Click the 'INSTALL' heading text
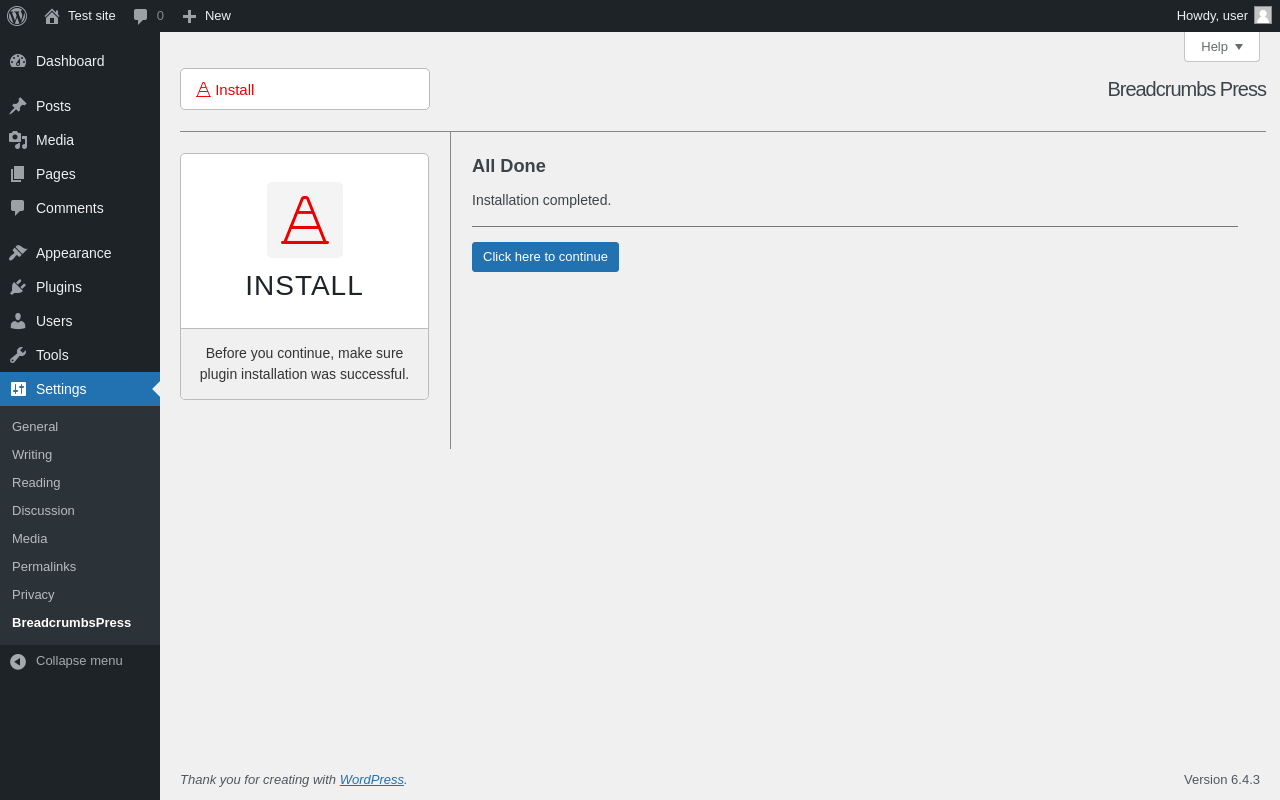 click(x=305, y=286)
